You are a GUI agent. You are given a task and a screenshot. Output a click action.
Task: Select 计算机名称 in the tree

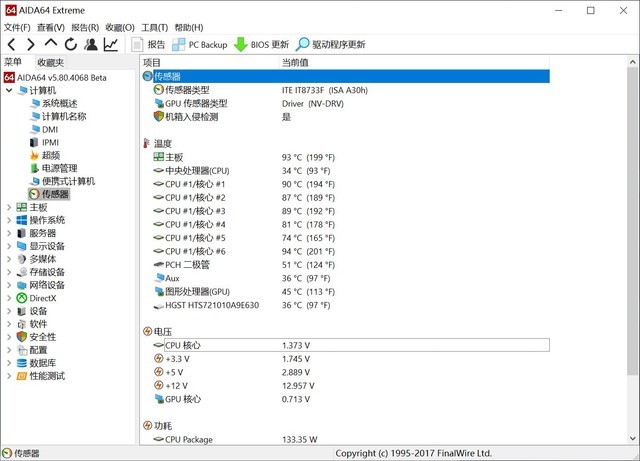(58, 116)
